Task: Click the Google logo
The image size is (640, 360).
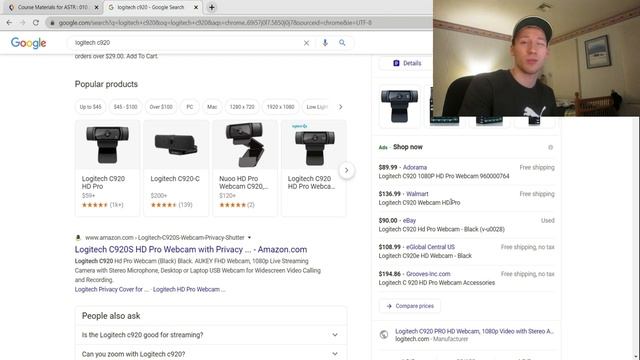Action: click(x=29, y=43)
